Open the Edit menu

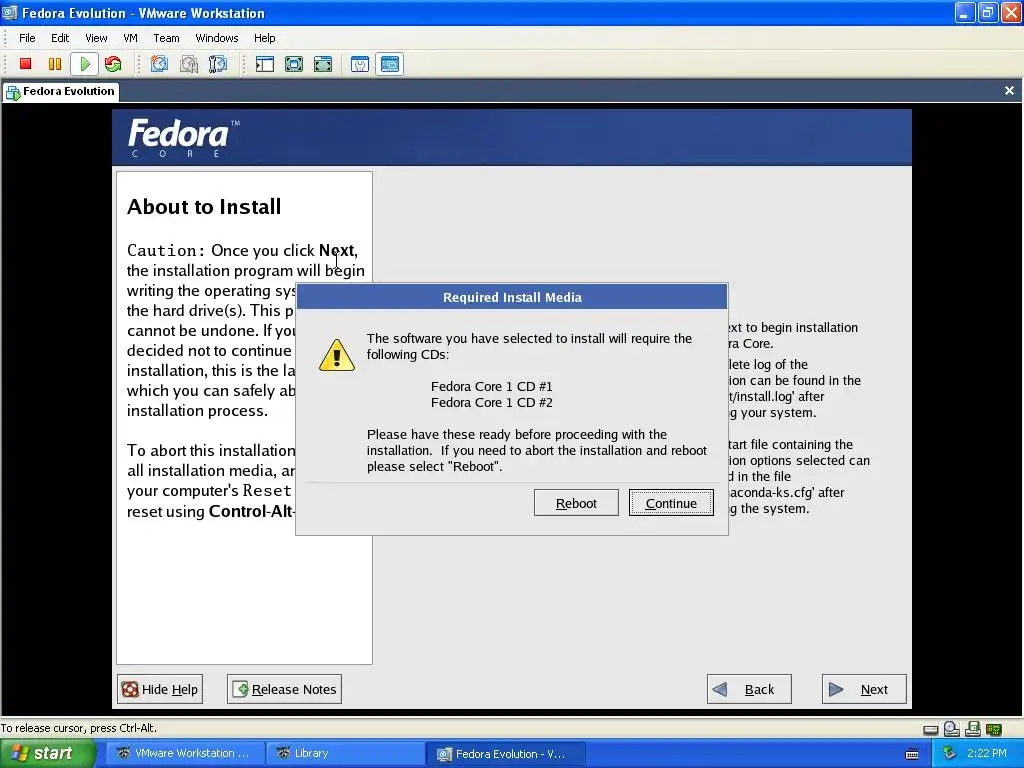click(x=60, y=38)
